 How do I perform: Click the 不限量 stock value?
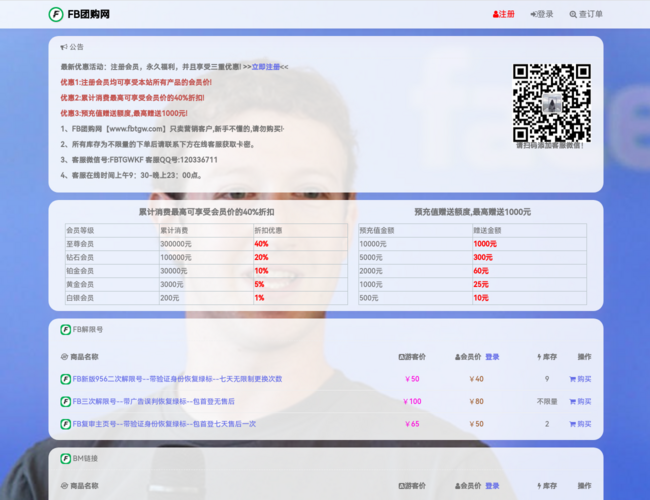pyautogui.click(x=547, y=401)
